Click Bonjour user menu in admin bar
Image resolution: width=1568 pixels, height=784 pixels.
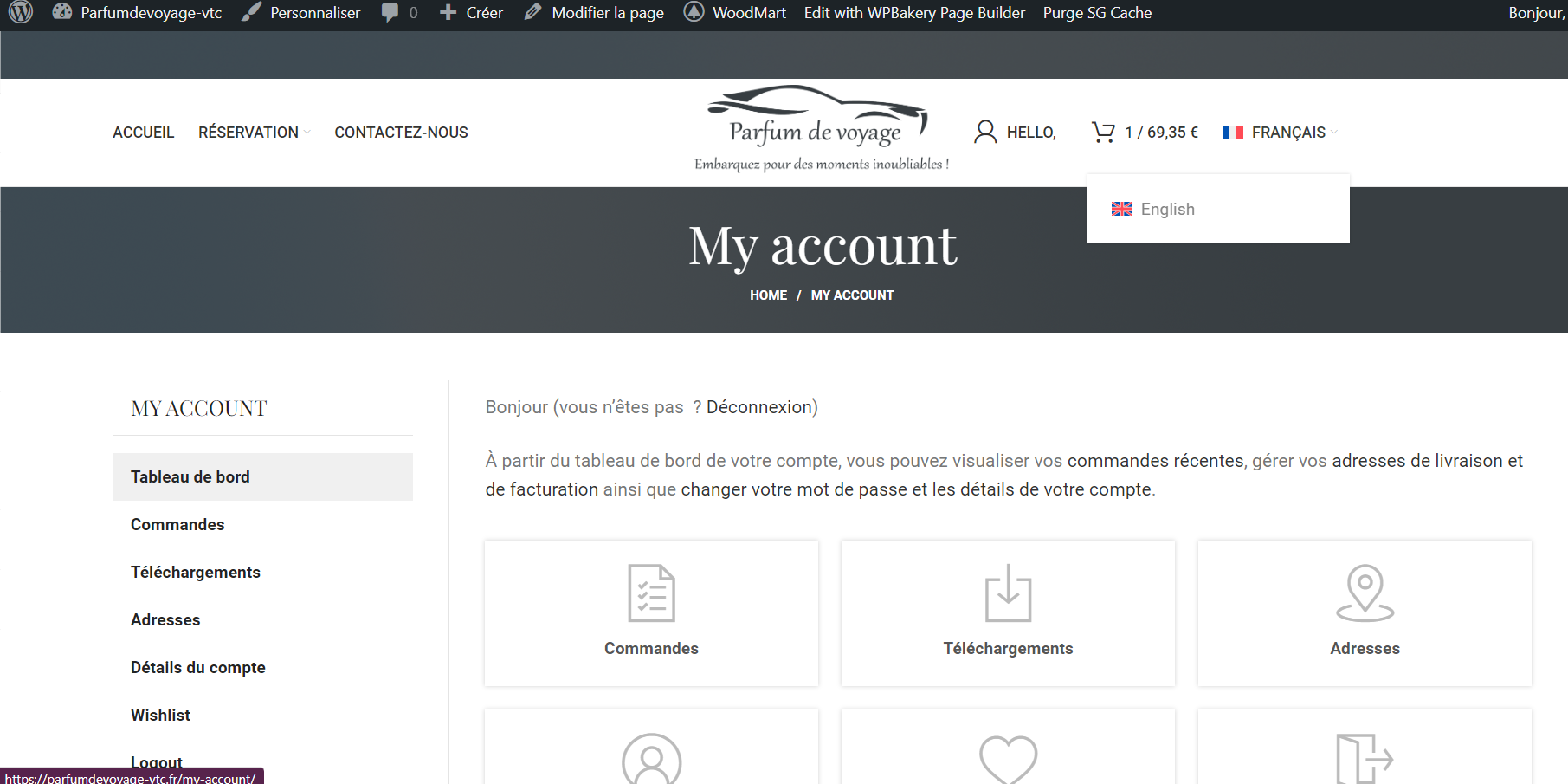(x=1537, y=13)
